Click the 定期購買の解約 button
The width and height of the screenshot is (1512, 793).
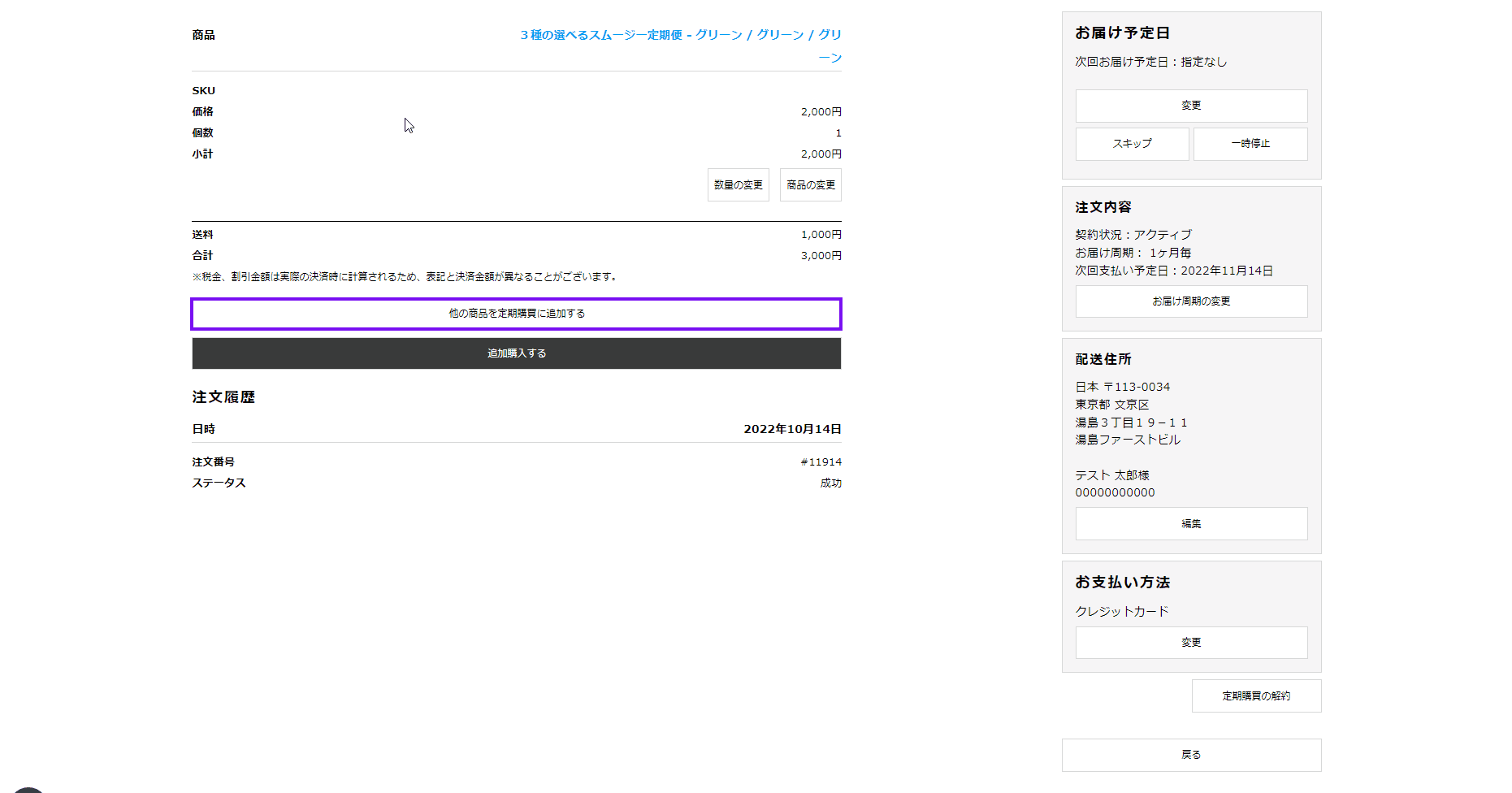point(1256,696)
